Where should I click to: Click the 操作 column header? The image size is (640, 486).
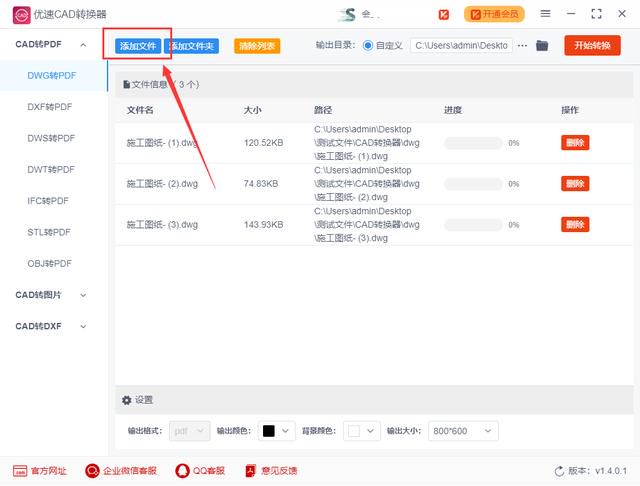click(570, 110)
